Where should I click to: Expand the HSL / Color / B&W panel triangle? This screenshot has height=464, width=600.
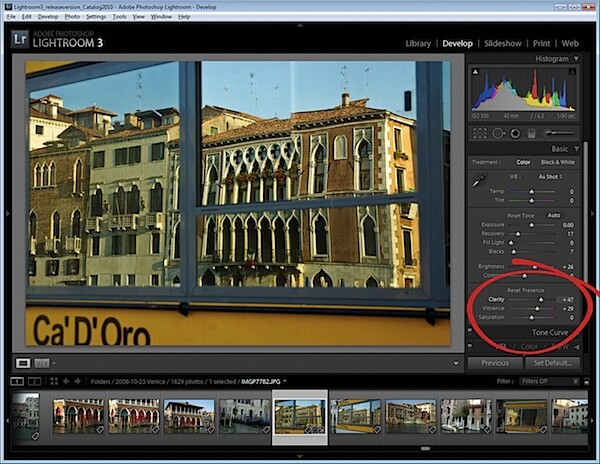[576, 347]
